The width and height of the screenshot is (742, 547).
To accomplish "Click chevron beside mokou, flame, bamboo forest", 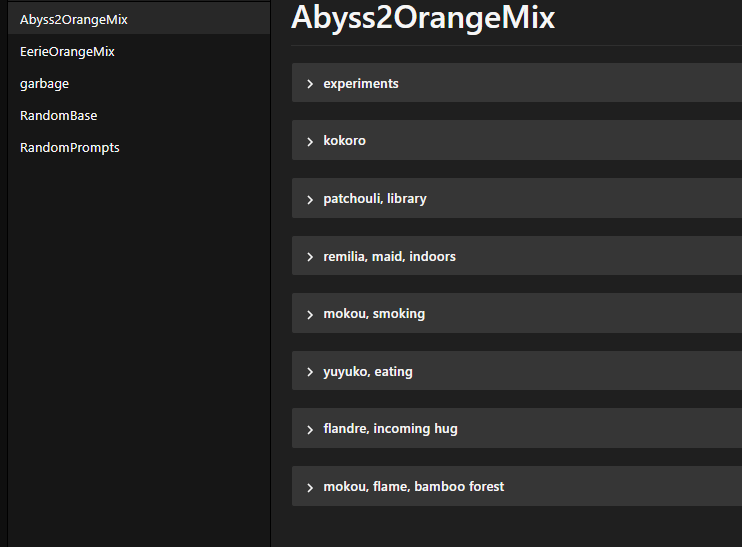I will tap(310, 487).
